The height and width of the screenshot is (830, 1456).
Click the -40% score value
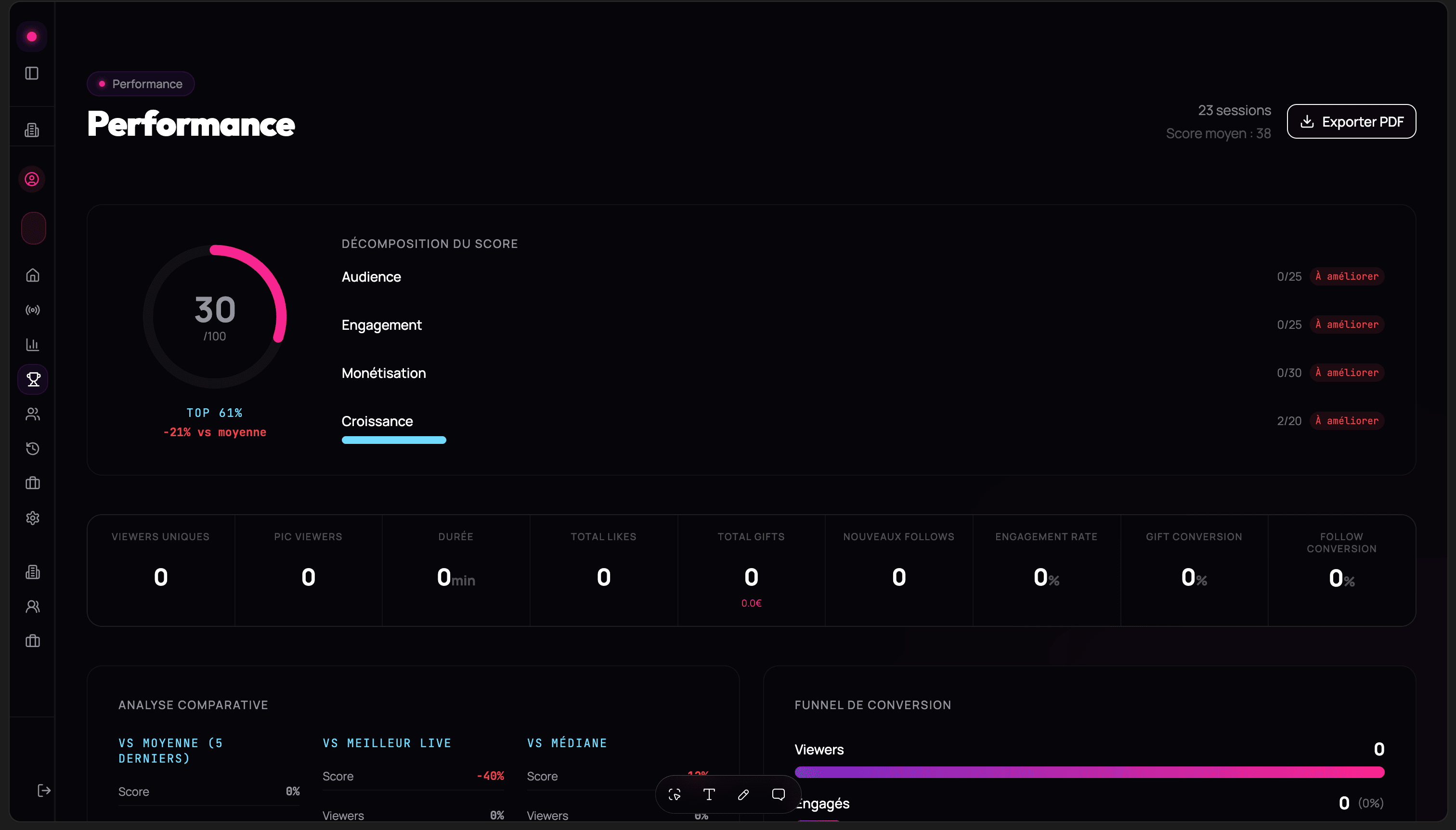490,777
